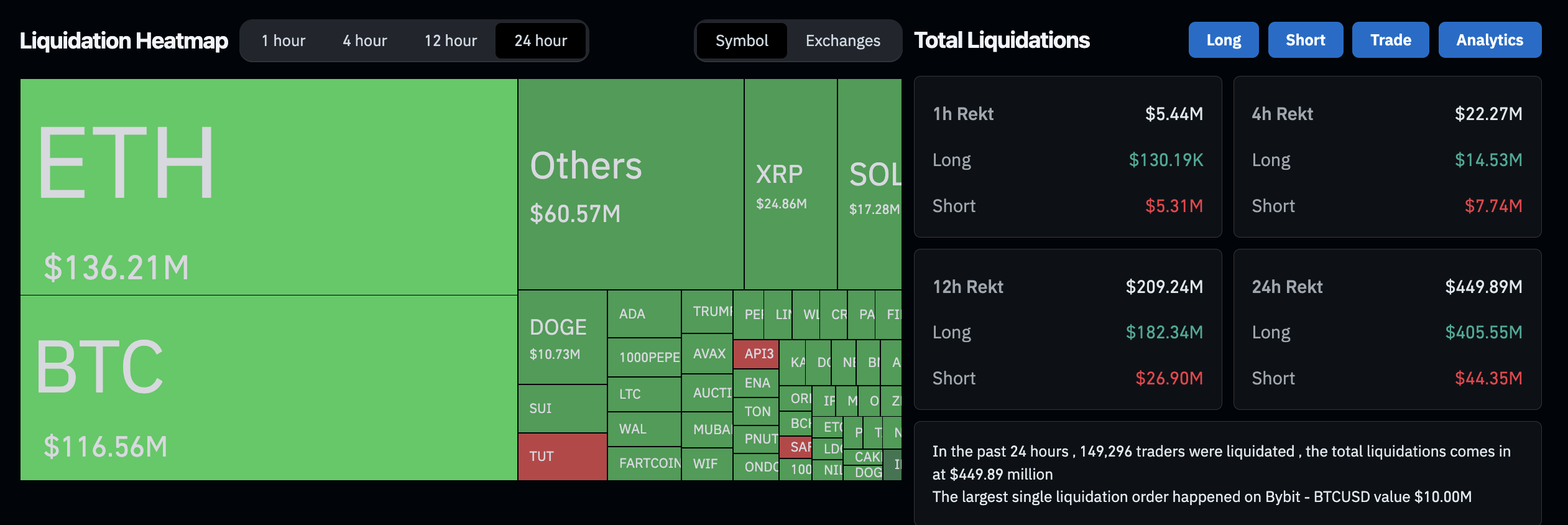Click the red TUT tile

pos(562,457)
